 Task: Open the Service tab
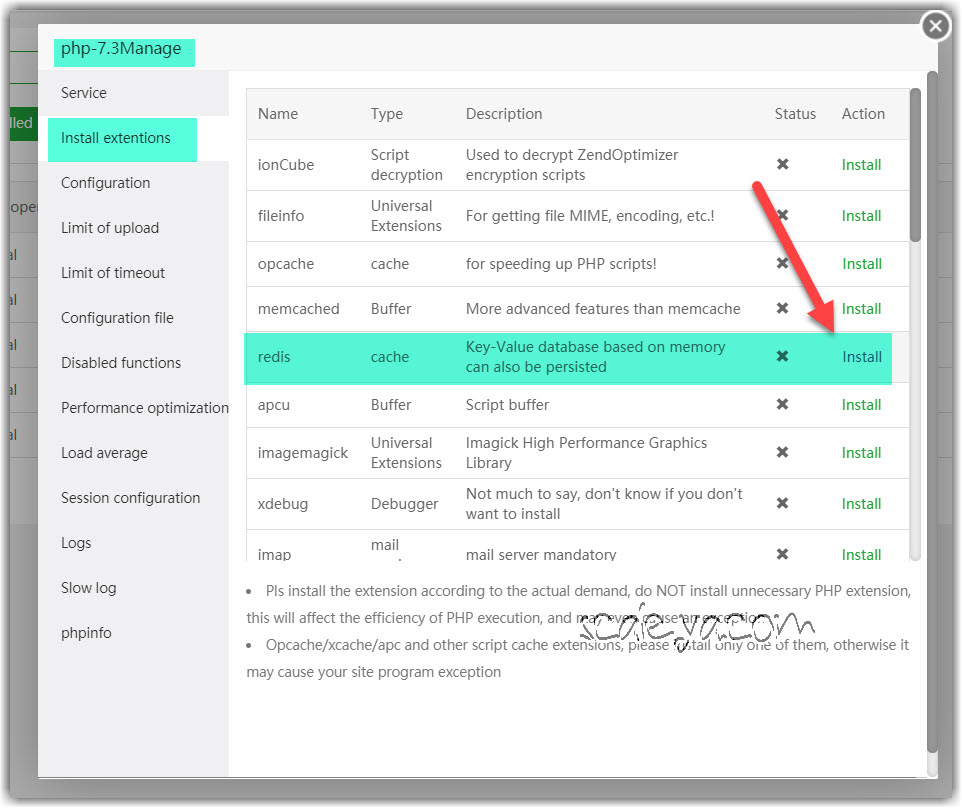(x=84, y=93)
